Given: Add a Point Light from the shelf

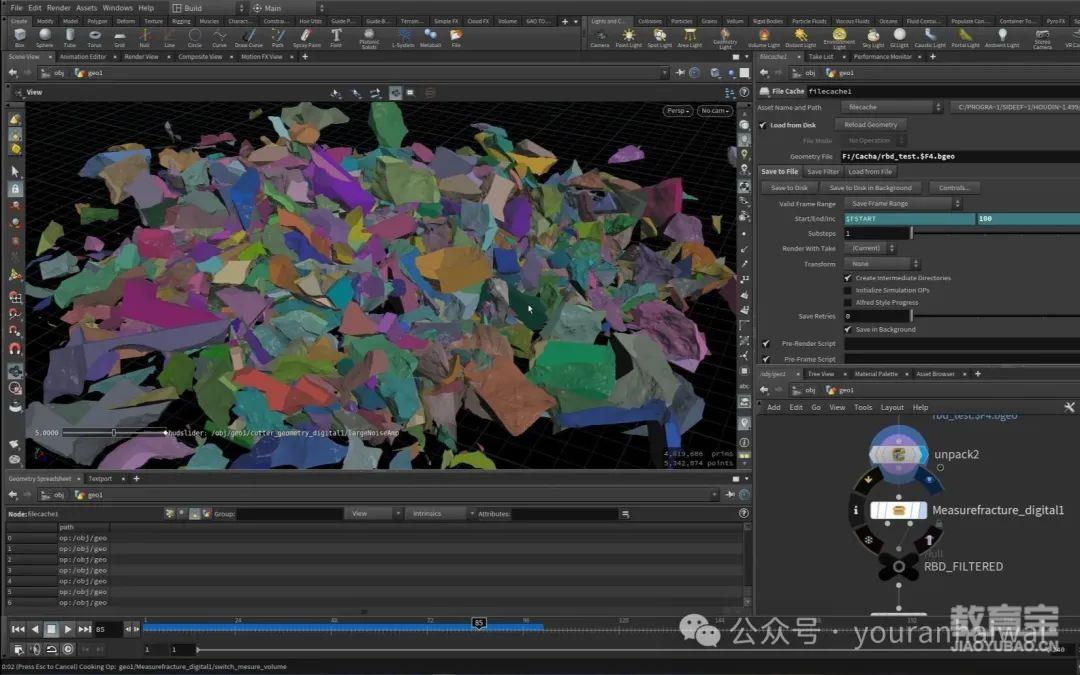Looking at the screenshot, I should coord(628,38).
